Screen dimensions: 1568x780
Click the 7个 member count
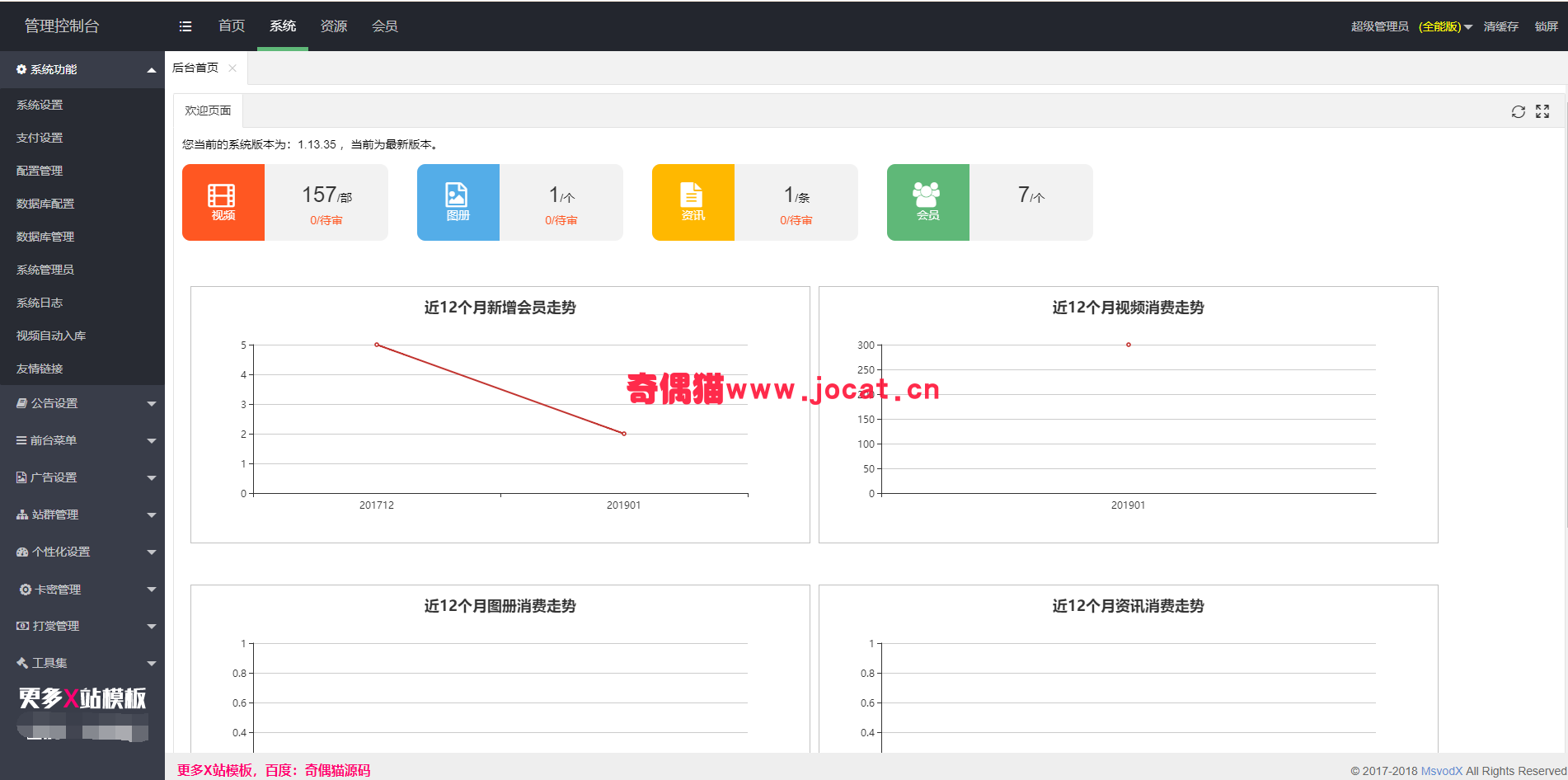tap(1031, 195)
